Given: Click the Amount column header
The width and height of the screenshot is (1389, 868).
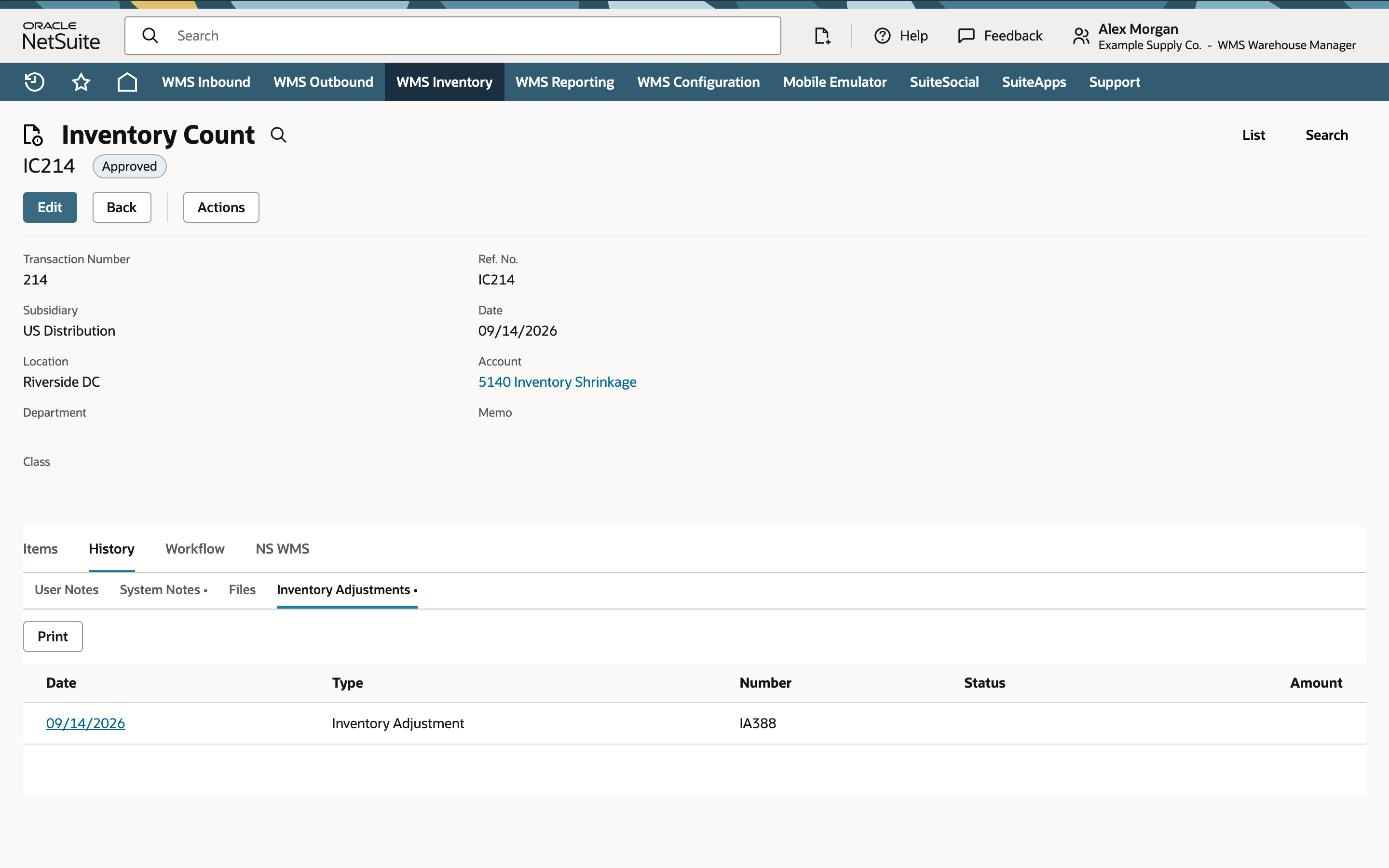Looking at the screenshot, I should click(1316, 683).
